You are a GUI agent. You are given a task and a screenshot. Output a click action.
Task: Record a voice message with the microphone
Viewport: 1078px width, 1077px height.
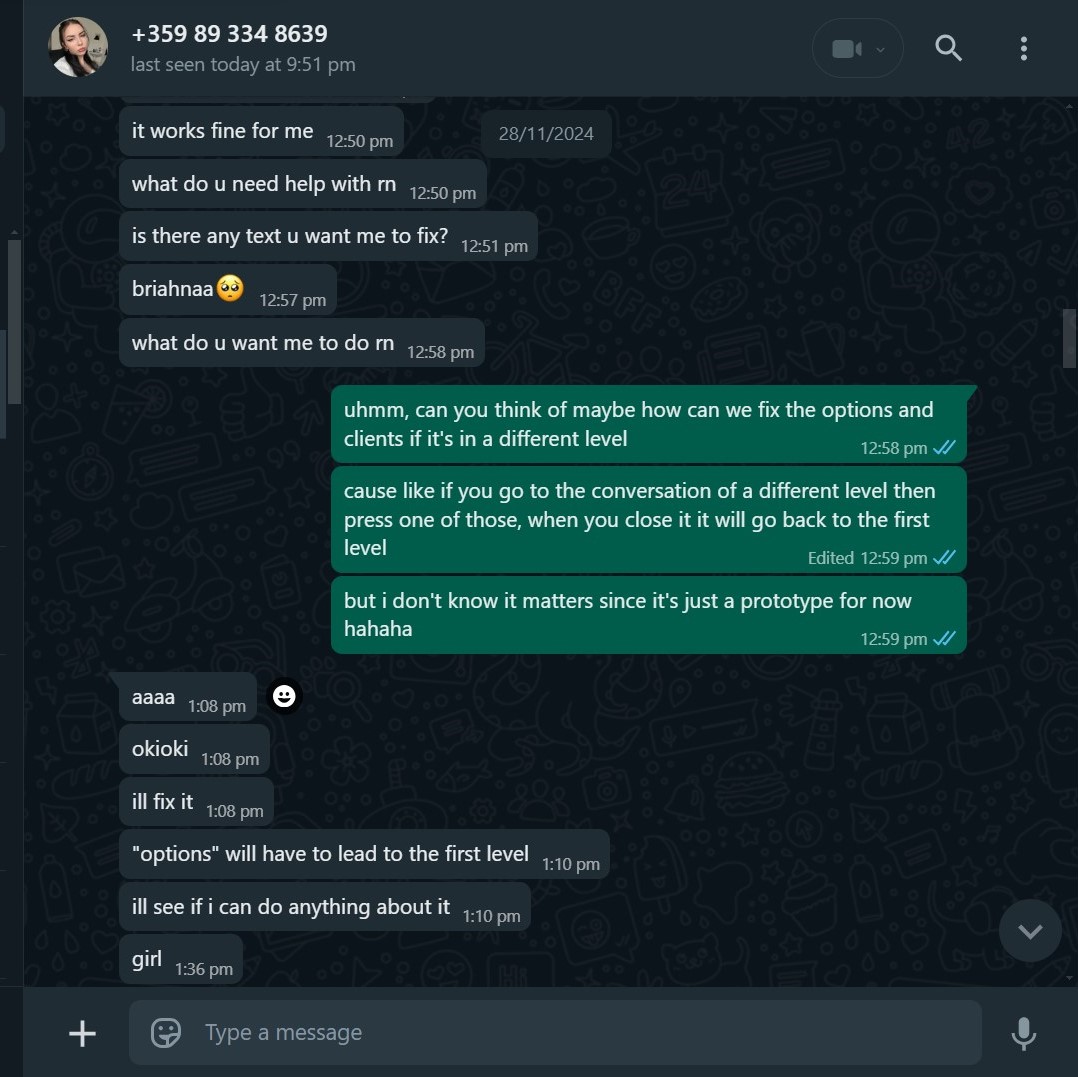pyautogui.click(x=1023, y=1033)
